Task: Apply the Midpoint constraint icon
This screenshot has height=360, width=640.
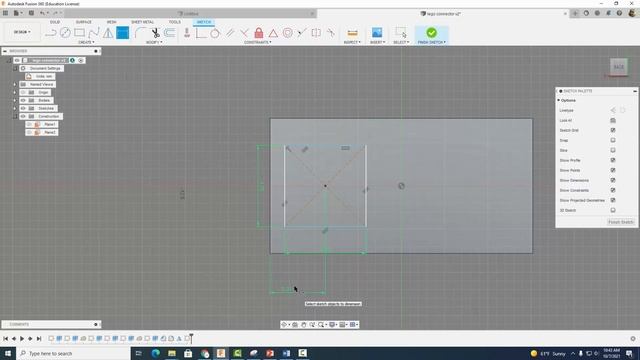Action: (x=302, y=33)
